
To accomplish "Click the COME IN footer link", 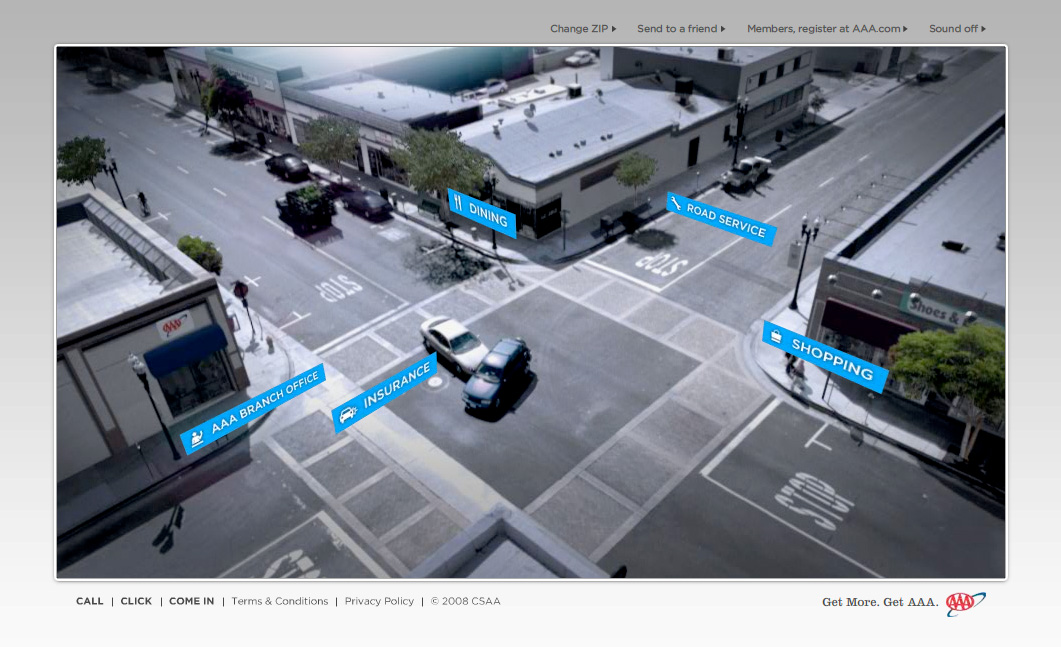I will 191,601.
